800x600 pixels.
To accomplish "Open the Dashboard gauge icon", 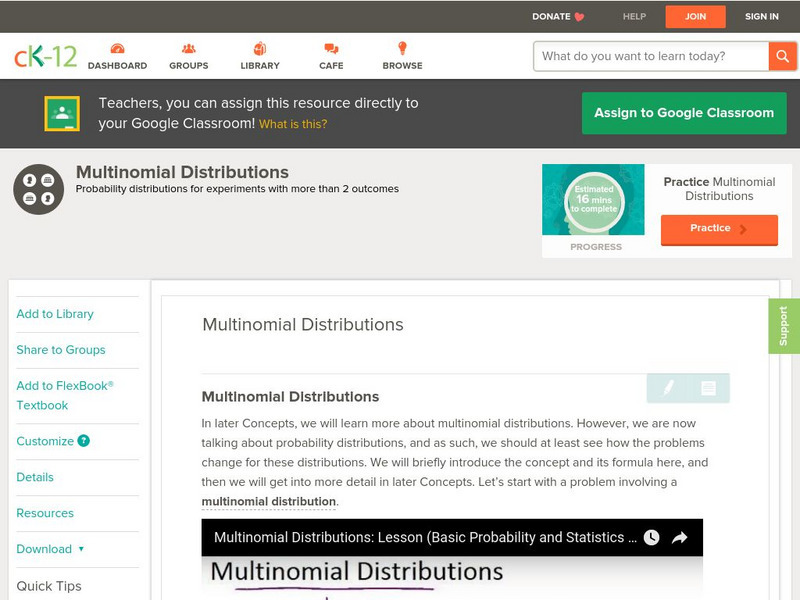I will 117,48.
